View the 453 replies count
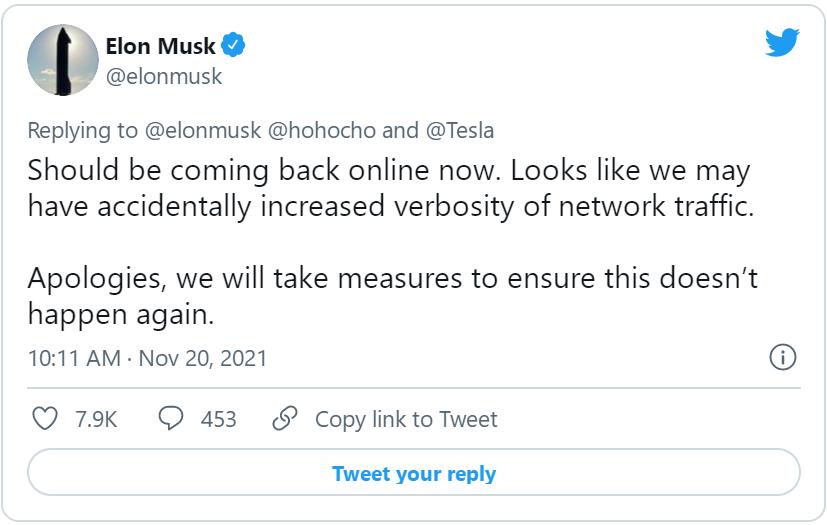 tap(218, 419)
